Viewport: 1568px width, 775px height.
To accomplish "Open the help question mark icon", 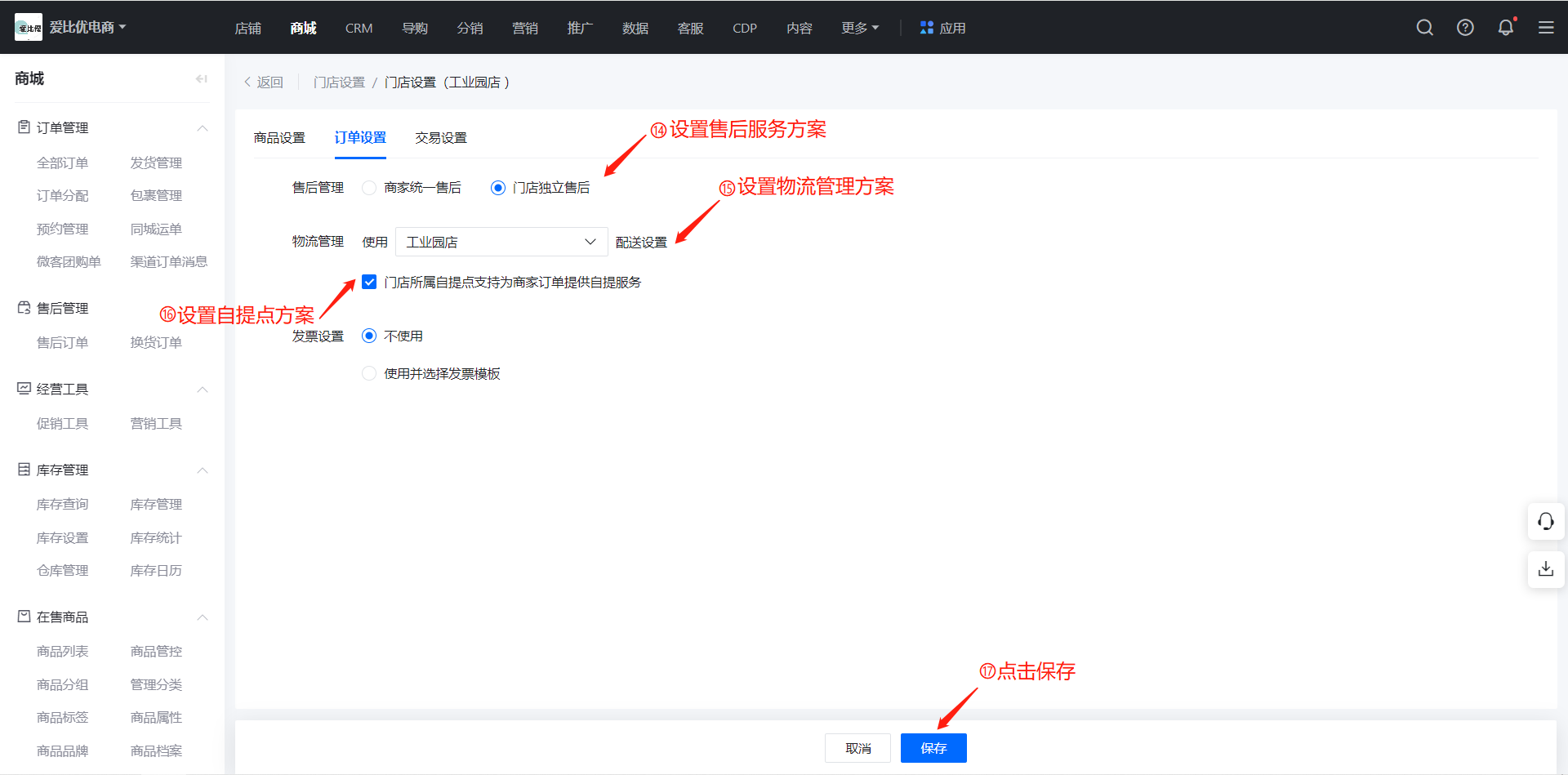I will pos(1466,28).
